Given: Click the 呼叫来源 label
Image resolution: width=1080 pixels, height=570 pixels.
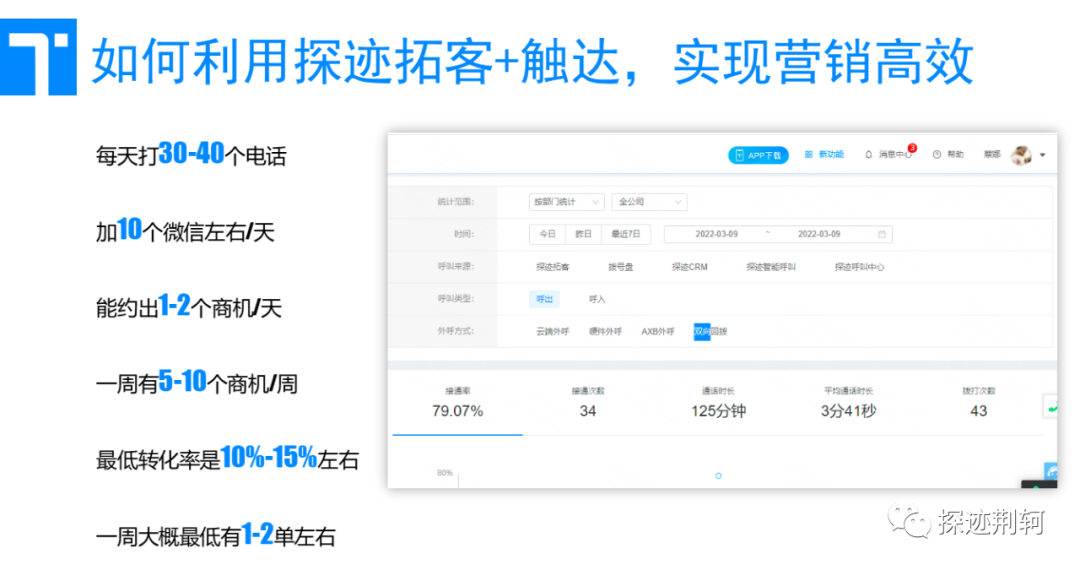Looking at the screenshot, I should 455,266.
